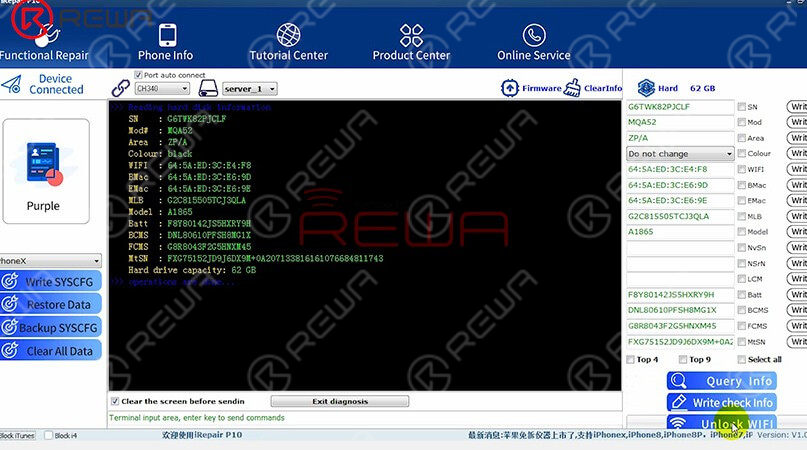The height and width of the screenshot is (450, 807).
Task: Click the Write SYSCFG button
Action: [x=50, y=282]
